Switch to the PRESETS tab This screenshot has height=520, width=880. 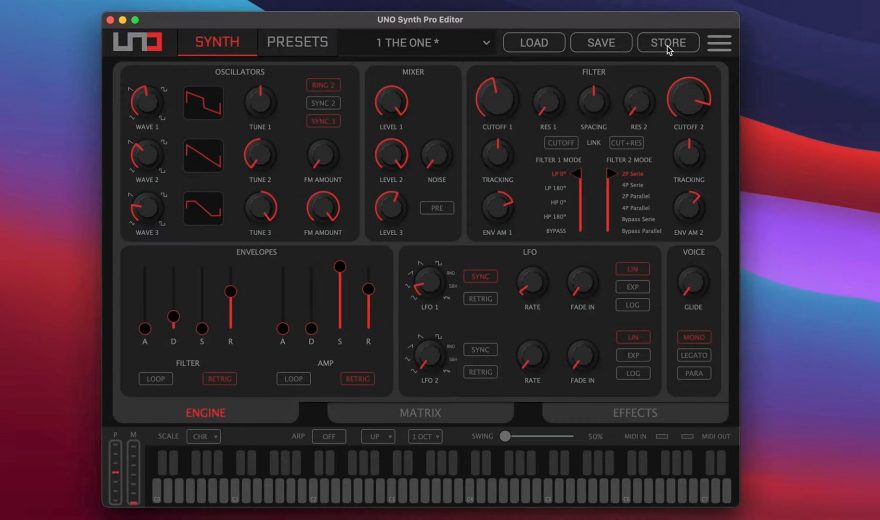tap(297, 42)
